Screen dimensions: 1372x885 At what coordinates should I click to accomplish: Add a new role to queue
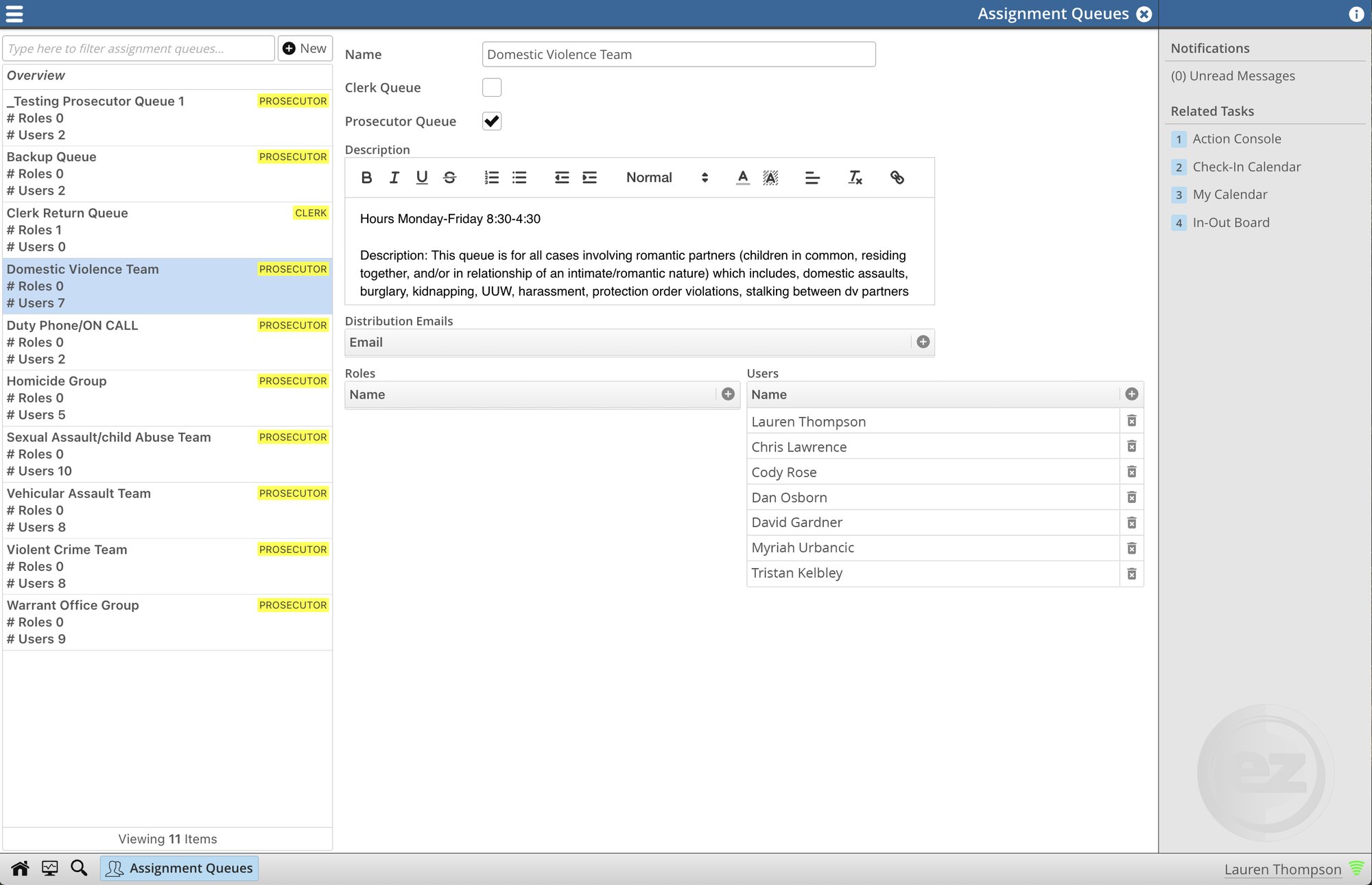[728, 394]
